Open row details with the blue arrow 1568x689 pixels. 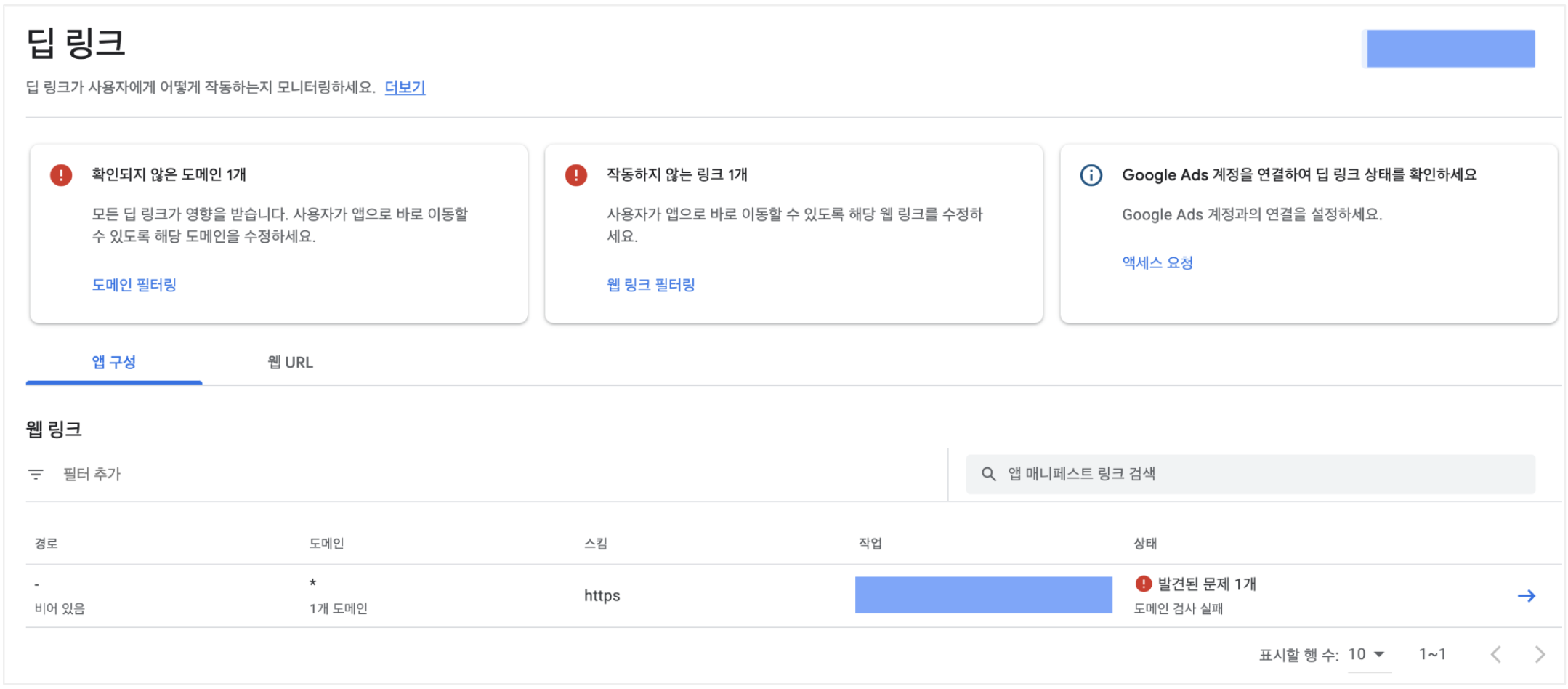click(x=1526, y=596)
